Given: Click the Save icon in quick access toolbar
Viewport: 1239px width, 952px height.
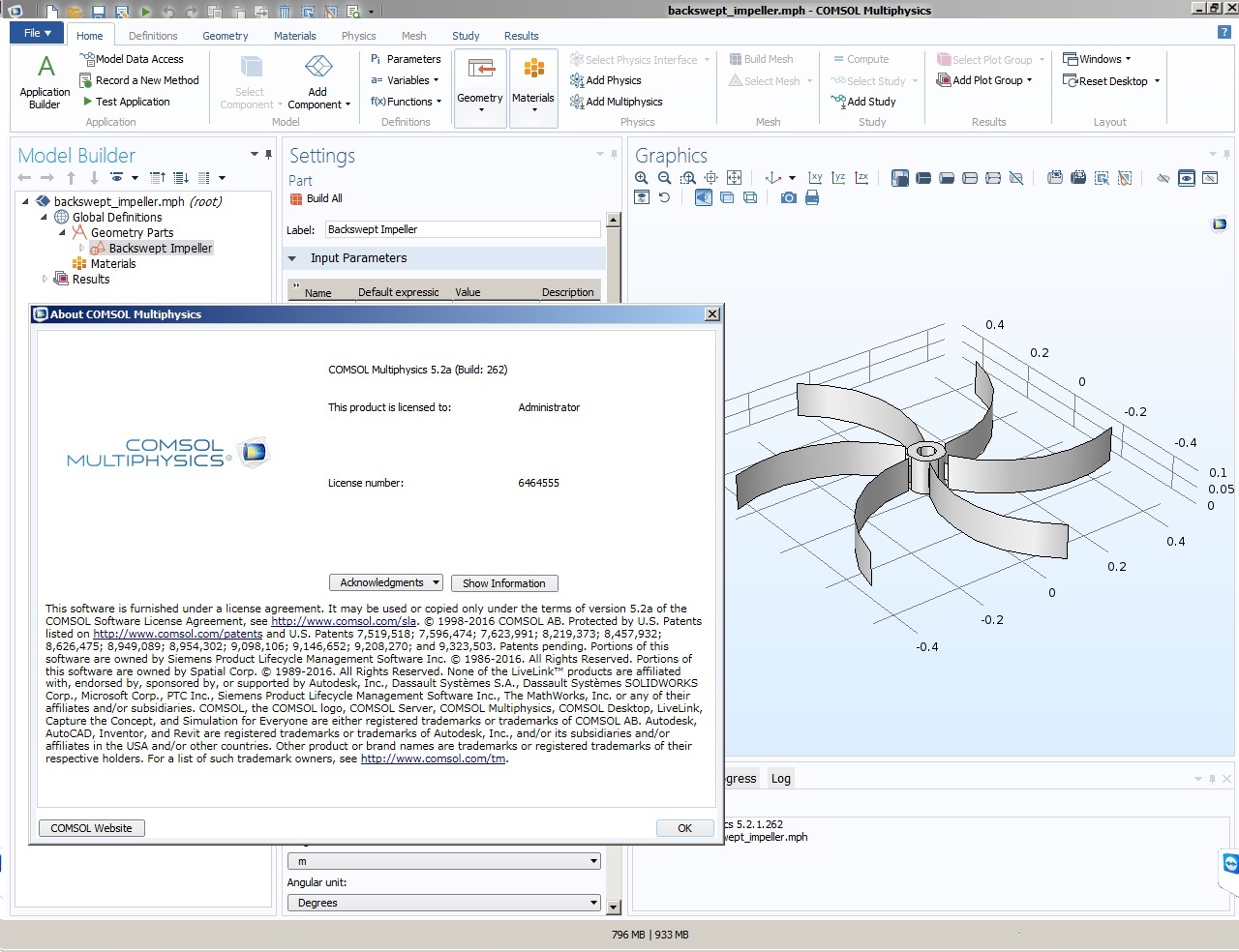Looking at the screenshot, I should tap(98, 12).
